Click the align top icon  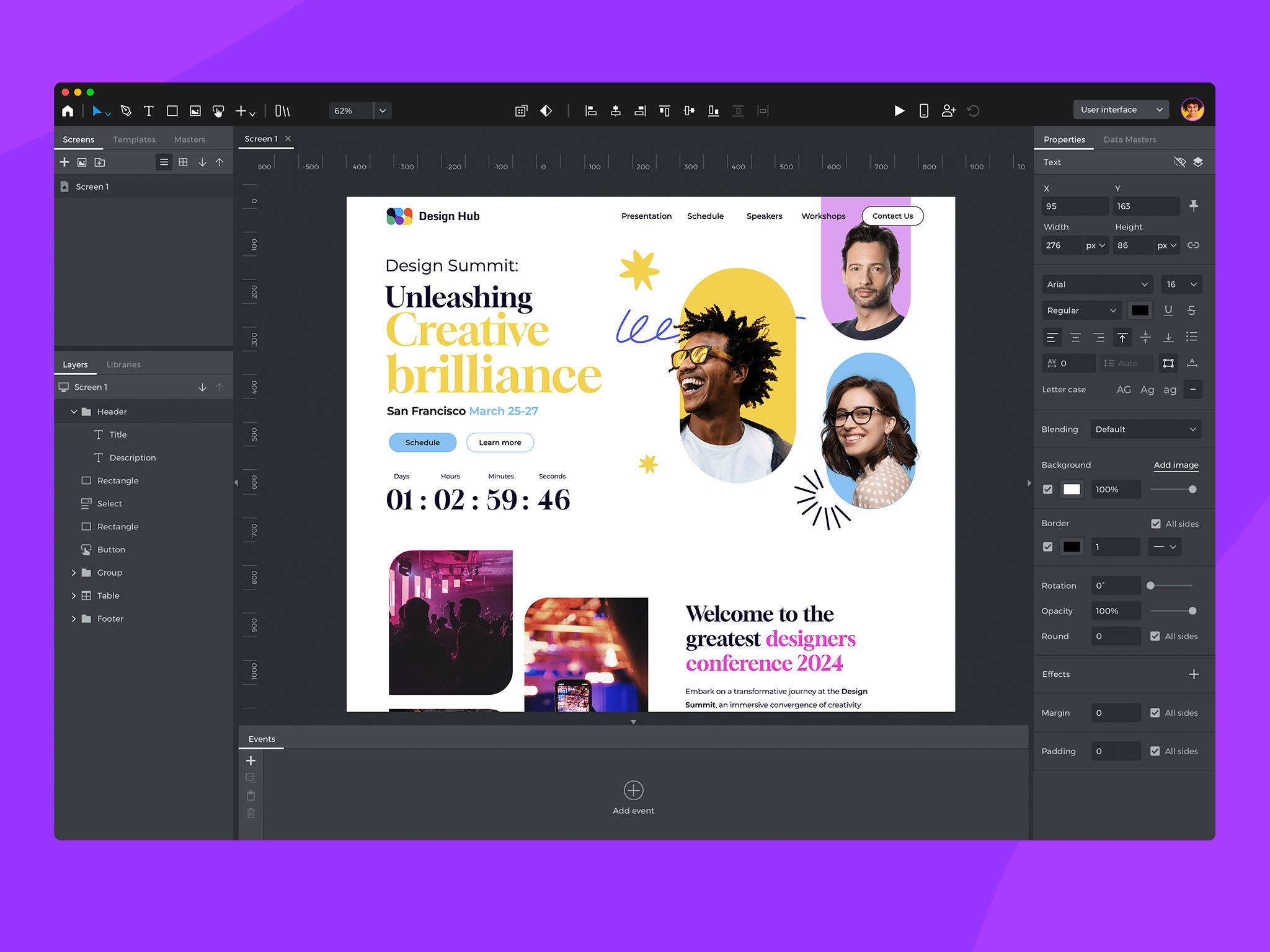[x=664, y=110]
